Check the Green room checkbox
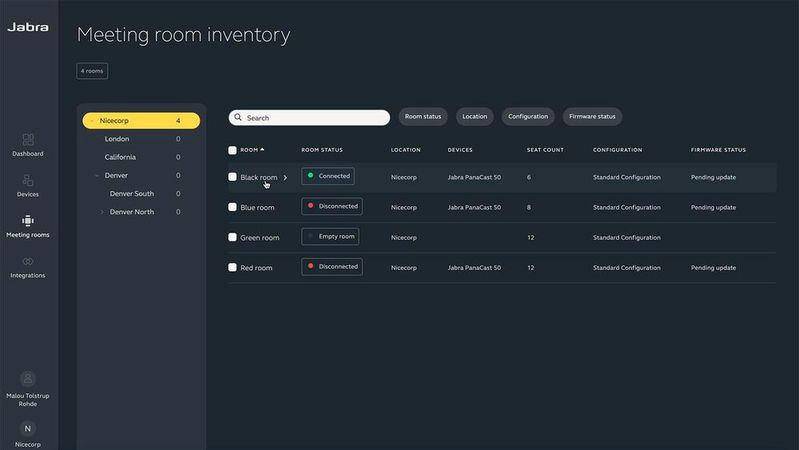Screen dimensions: 799x450 point(232,237)
